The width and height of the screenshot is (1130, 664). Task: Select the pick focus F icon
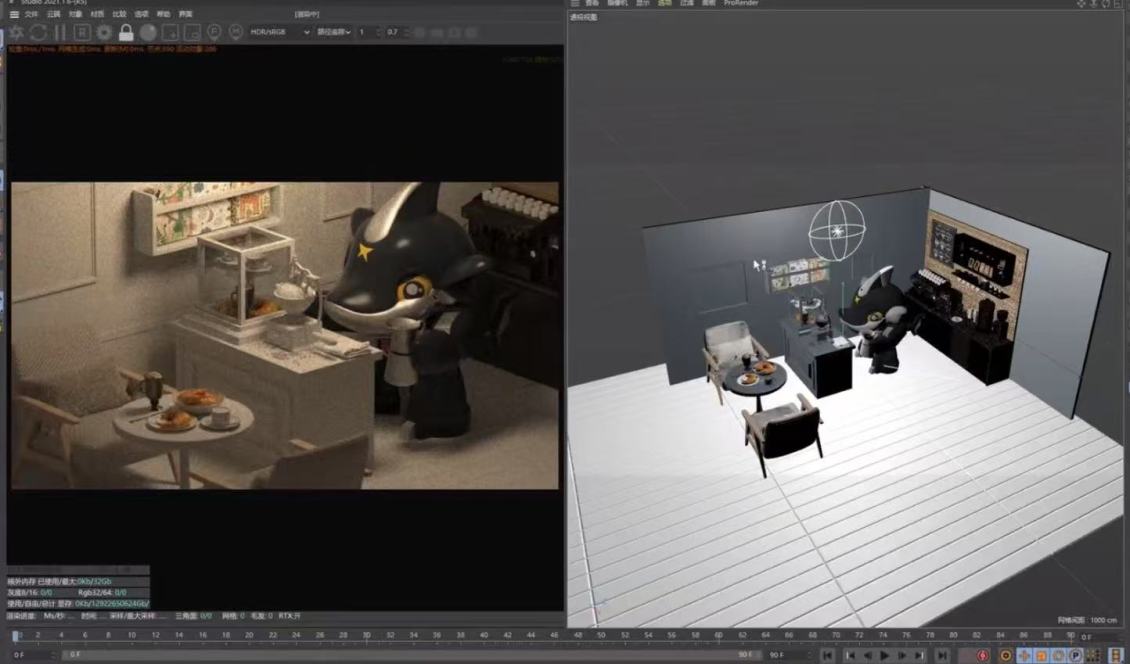pos(214,32)
